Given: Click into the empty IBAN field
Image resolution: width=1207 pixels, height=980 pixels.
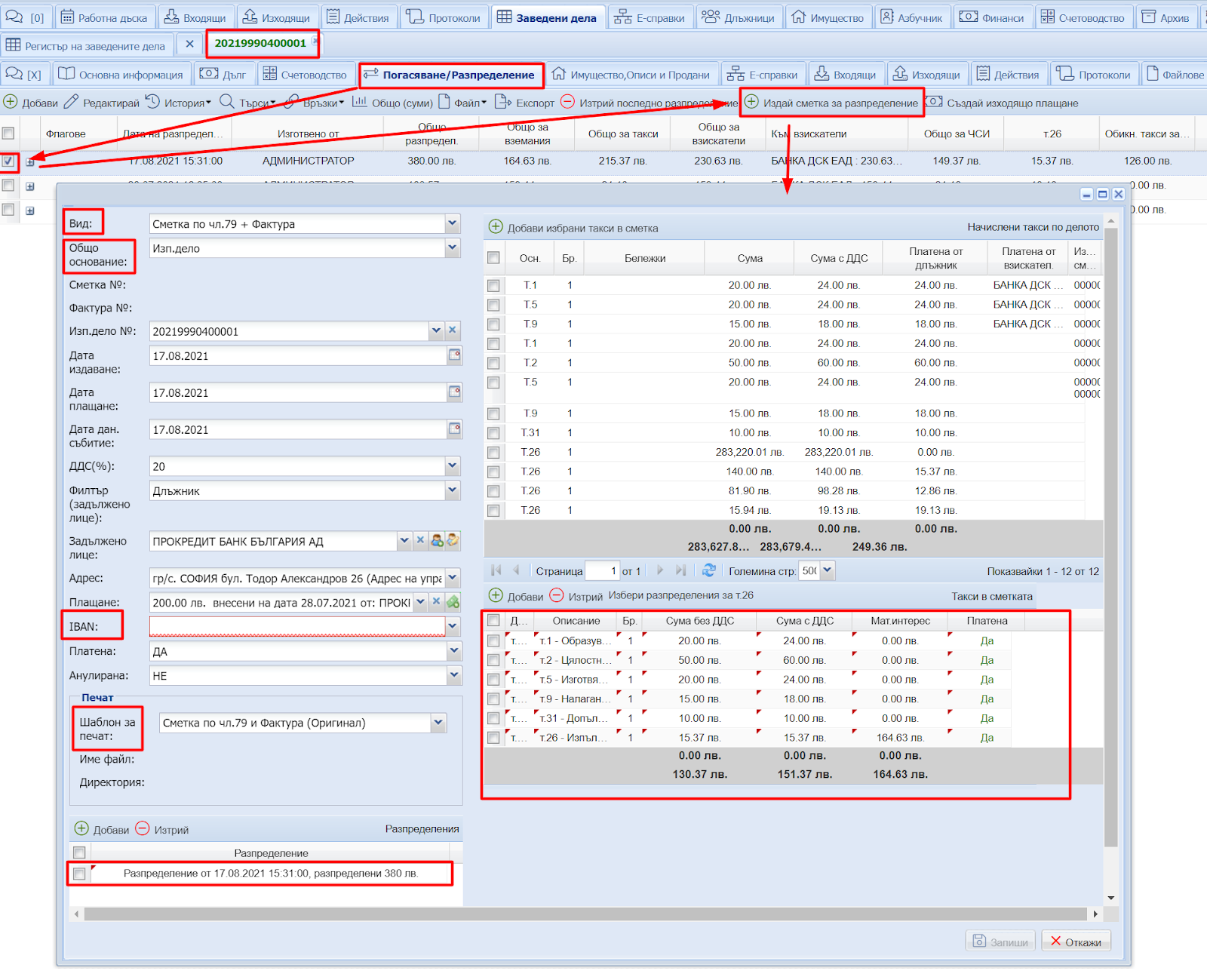Looking at the screenshot, I should click(x=297, y=626).
